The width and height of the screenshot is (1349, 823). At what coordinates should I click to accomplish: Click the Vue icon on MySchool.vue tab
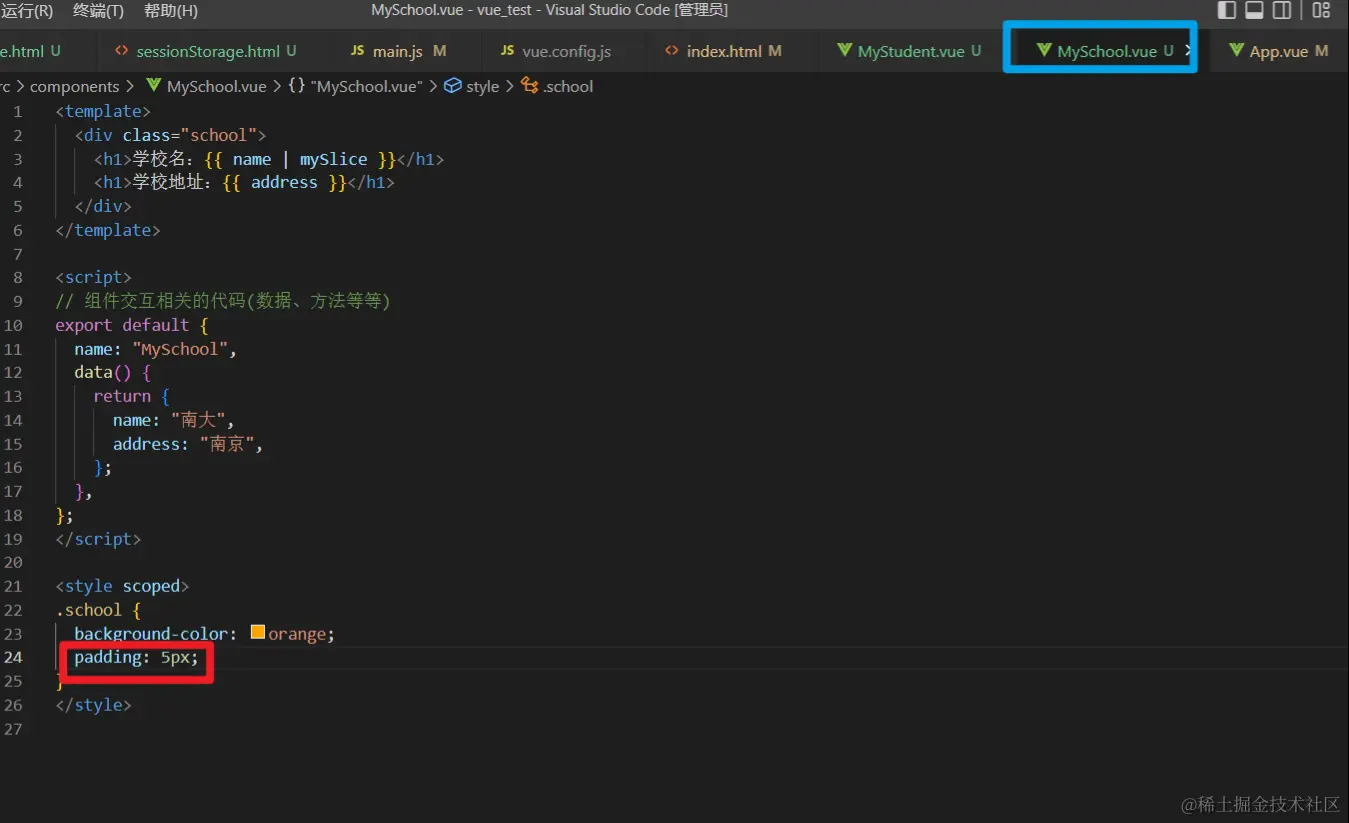pos(1045,51)
